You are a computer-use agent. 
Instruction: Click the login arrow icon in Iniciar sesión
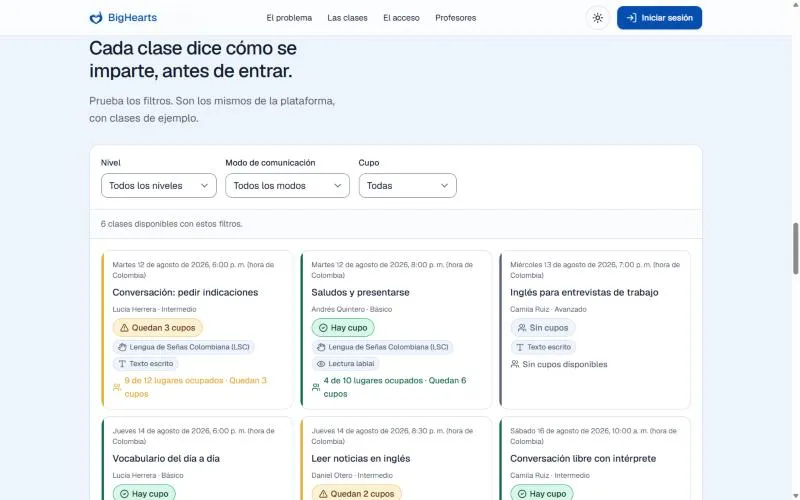click(x=631, y=18)
